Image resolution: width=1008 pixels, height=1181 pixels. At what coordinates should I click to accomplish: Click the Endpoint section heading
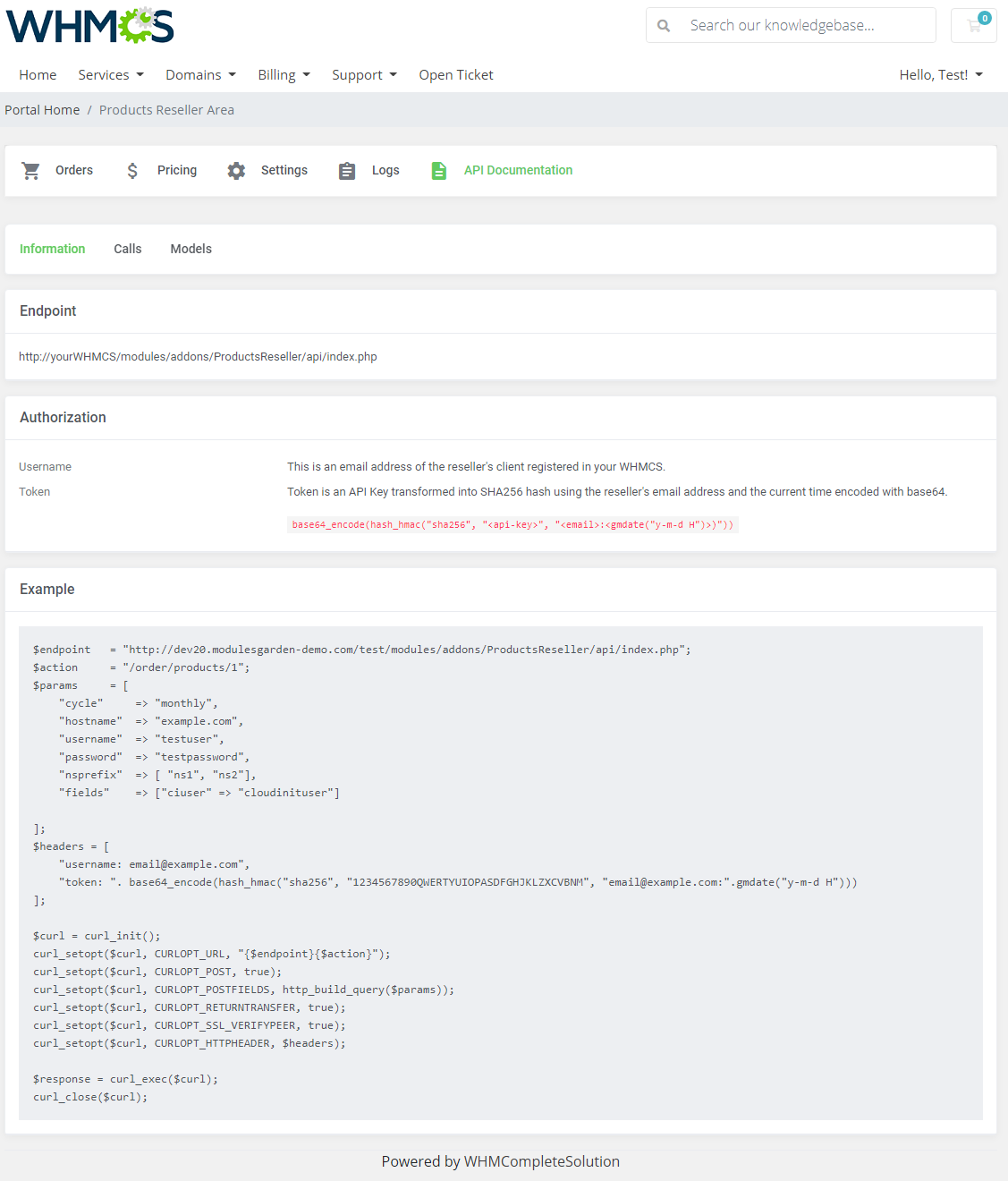click(48, 310)
